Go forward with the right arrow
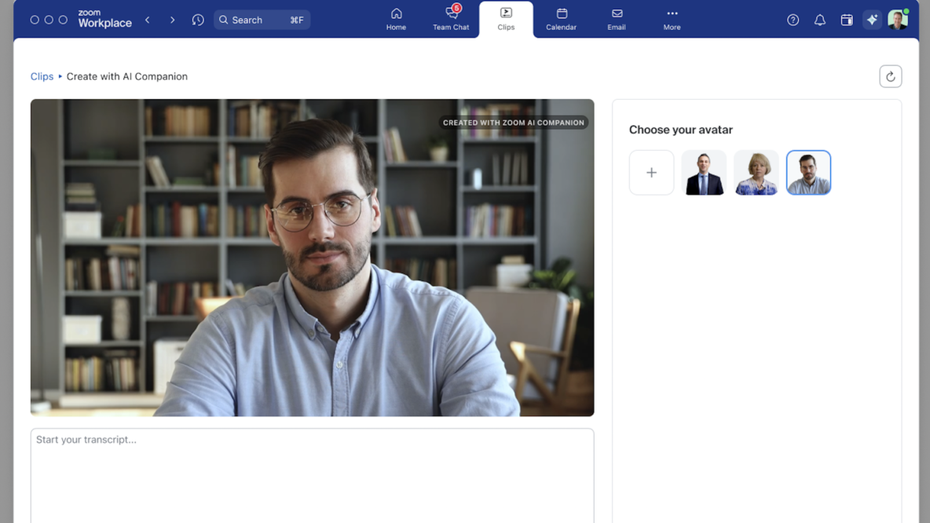Image resolution: width=930 pixels, height=523 pixels. tap(172, 20)
